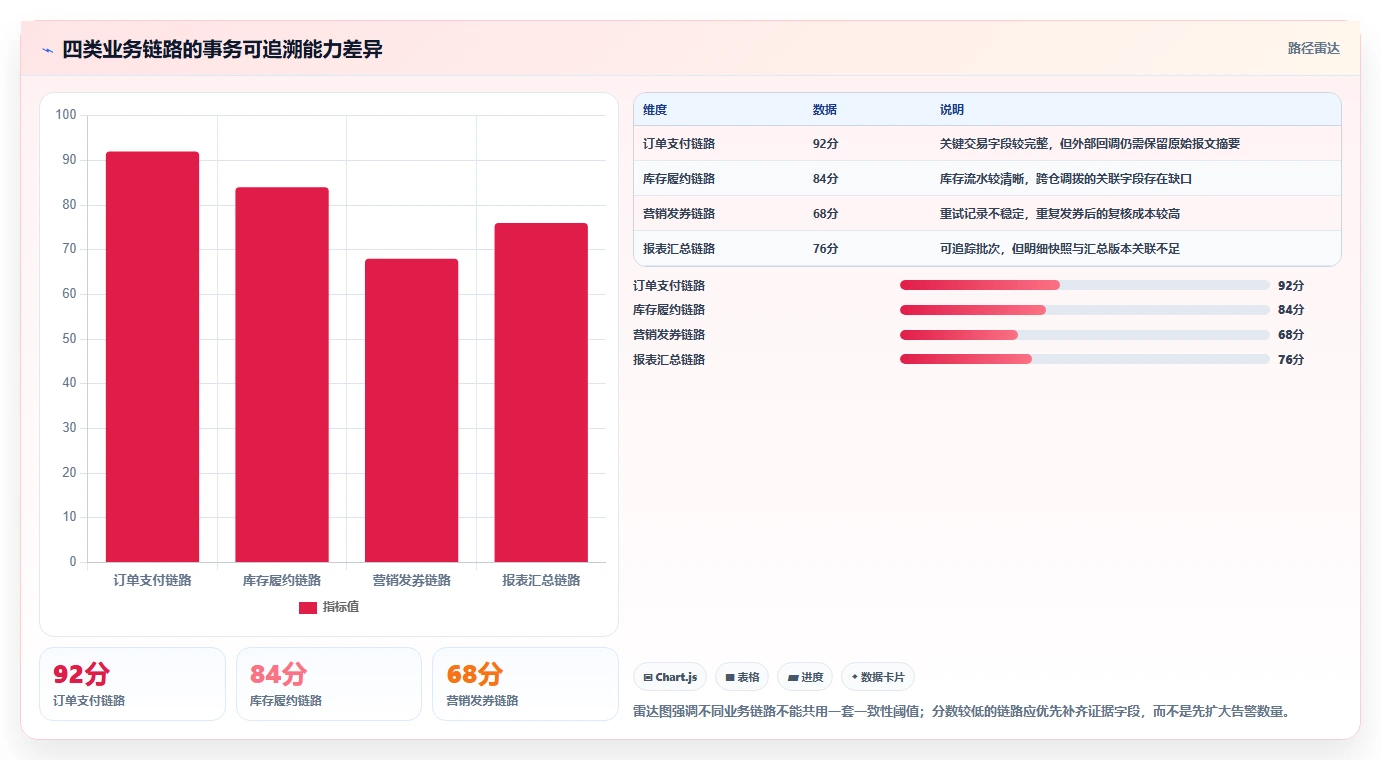Image resolution: width=1381 pixels, height=760 pixels.
Task: Click the 维度 table column header
Action: pos(655,110)
